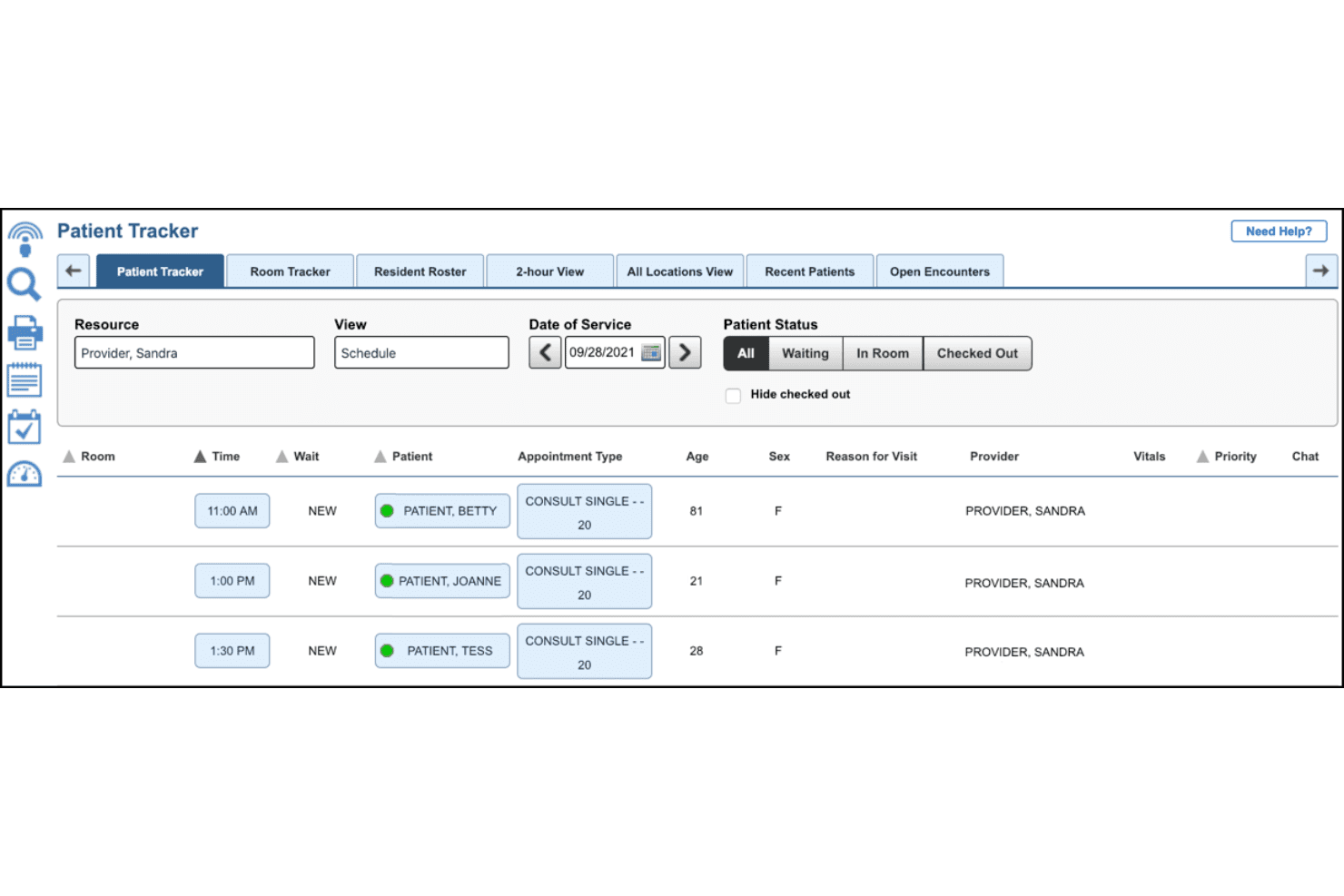Click the printer icon in sidebar

click(25, 333)
